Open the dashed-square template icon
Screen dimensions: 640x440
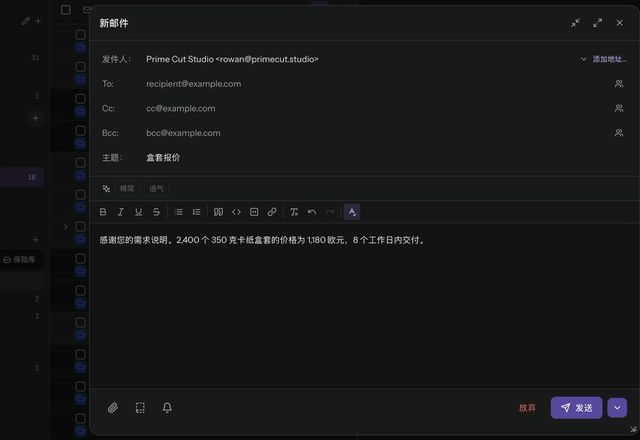pyautogui.click(x=140, y=408)
